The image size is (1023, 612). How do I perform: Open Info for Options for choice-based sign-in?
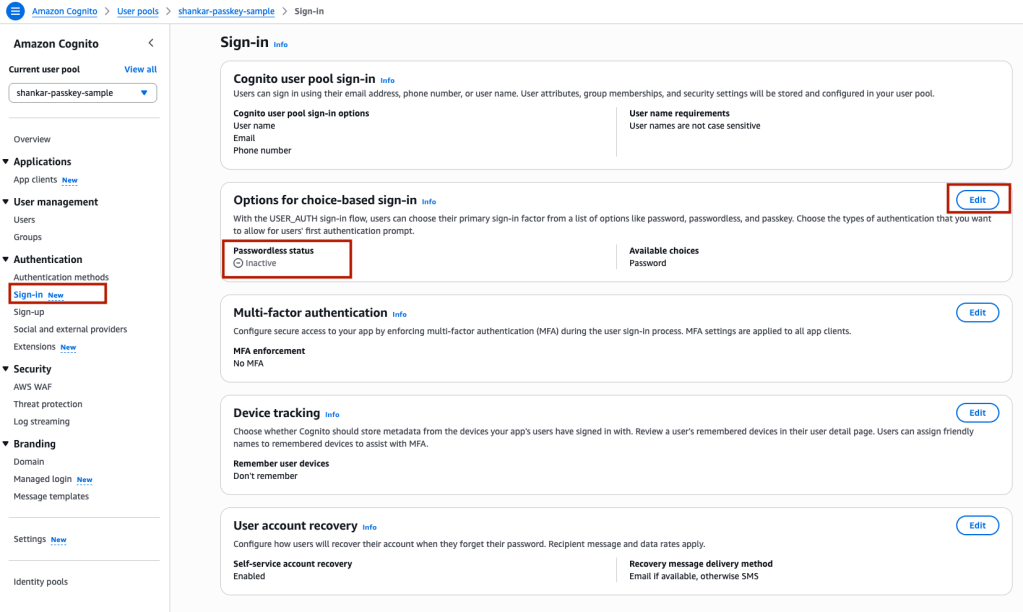[x=429, y=201]
